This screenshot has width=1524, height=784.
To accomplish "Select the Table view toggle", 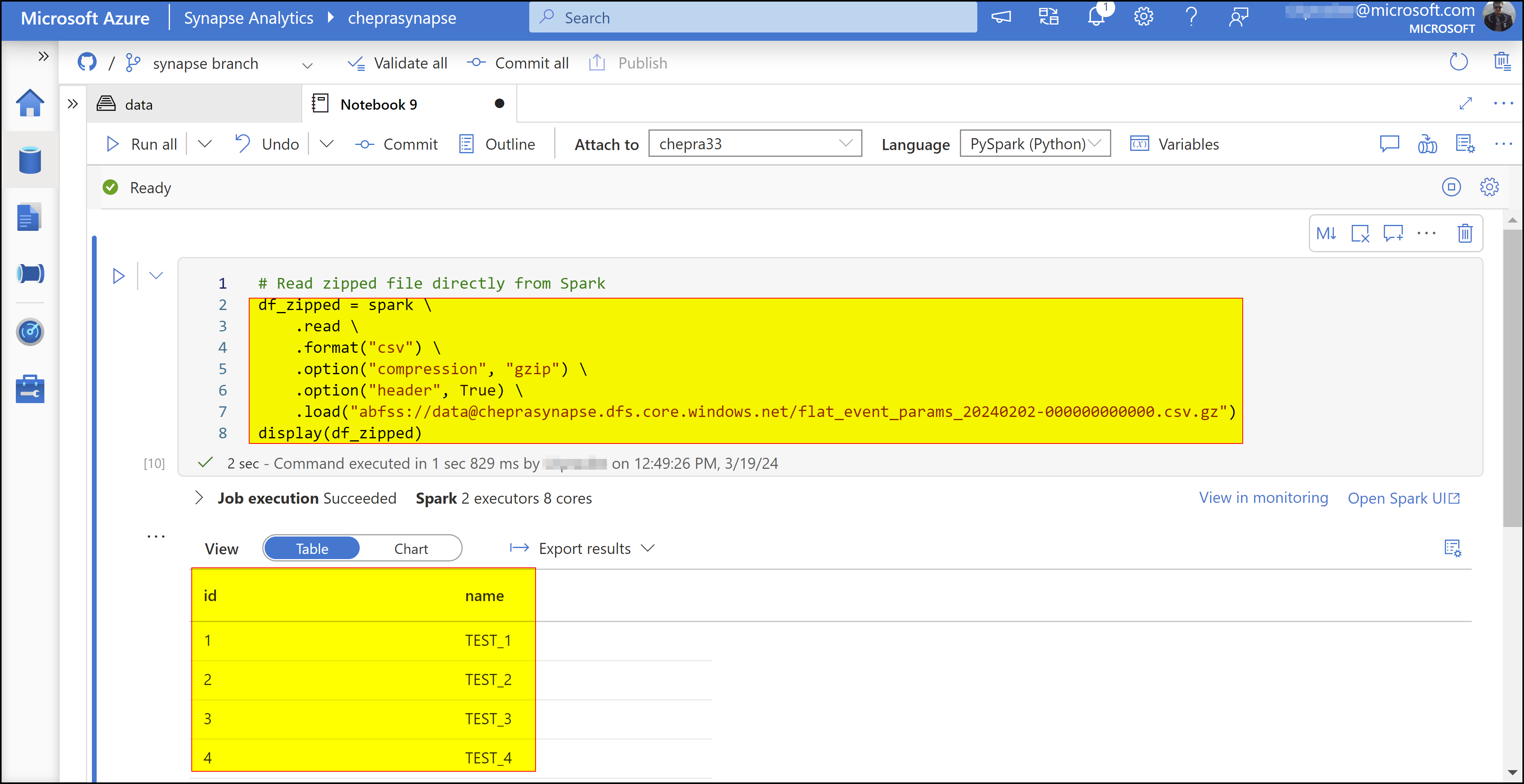I will [x=312, y=548].
